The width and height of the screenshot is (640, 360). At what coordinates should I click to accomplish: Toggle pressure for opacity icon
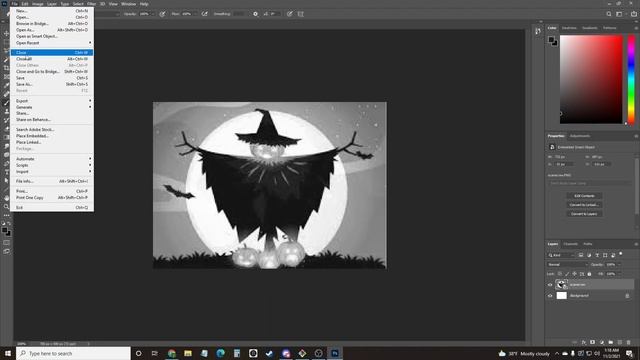[x=162, y=14]
